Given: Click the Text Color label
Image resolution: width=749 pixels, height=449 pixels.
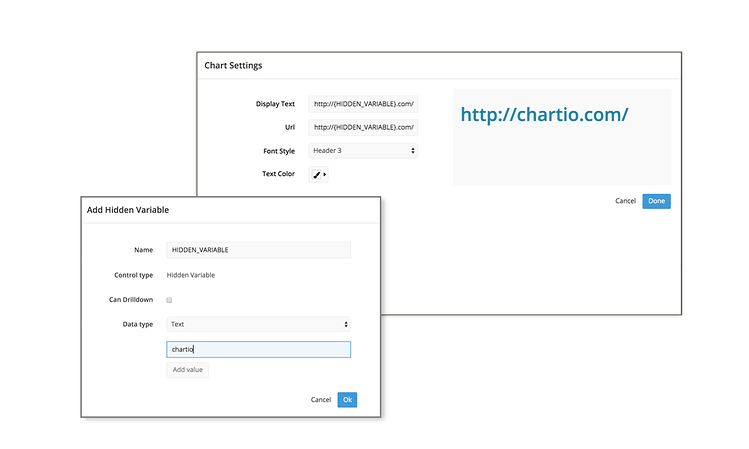Looking at the screenshot, I should [x=278, y=174].
